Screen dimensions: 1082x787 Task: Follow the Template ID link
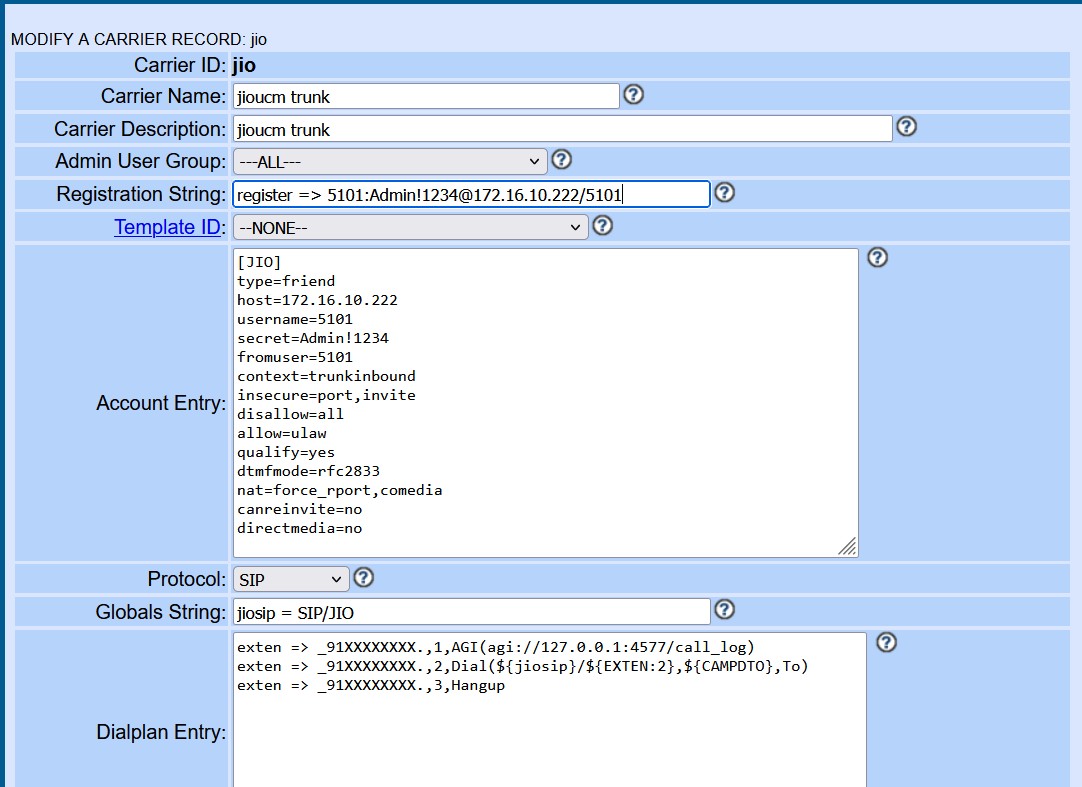[167, 227]
